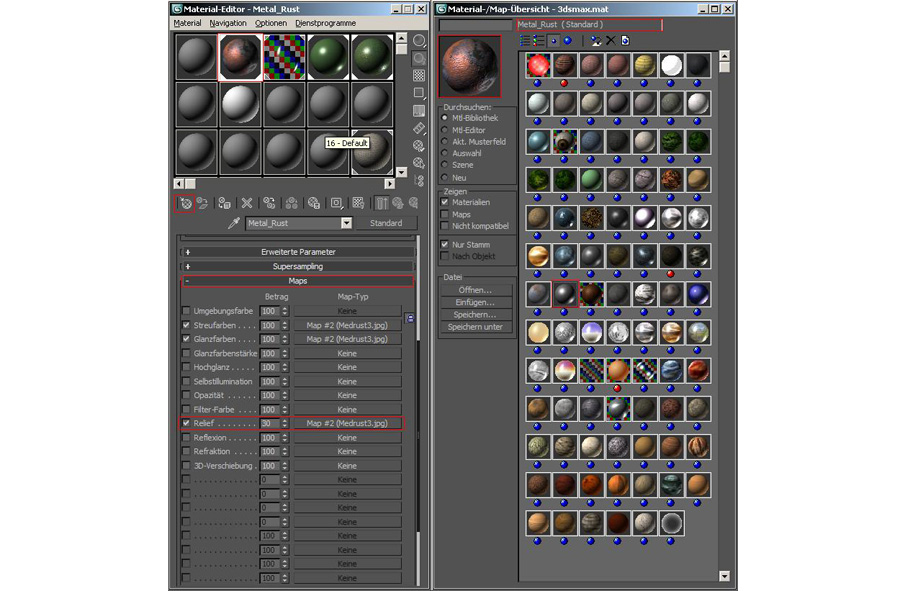Select the blue-red checker sample slot
Image resolution: width=906 pixels, height=591 pixels.
(284, 57)
